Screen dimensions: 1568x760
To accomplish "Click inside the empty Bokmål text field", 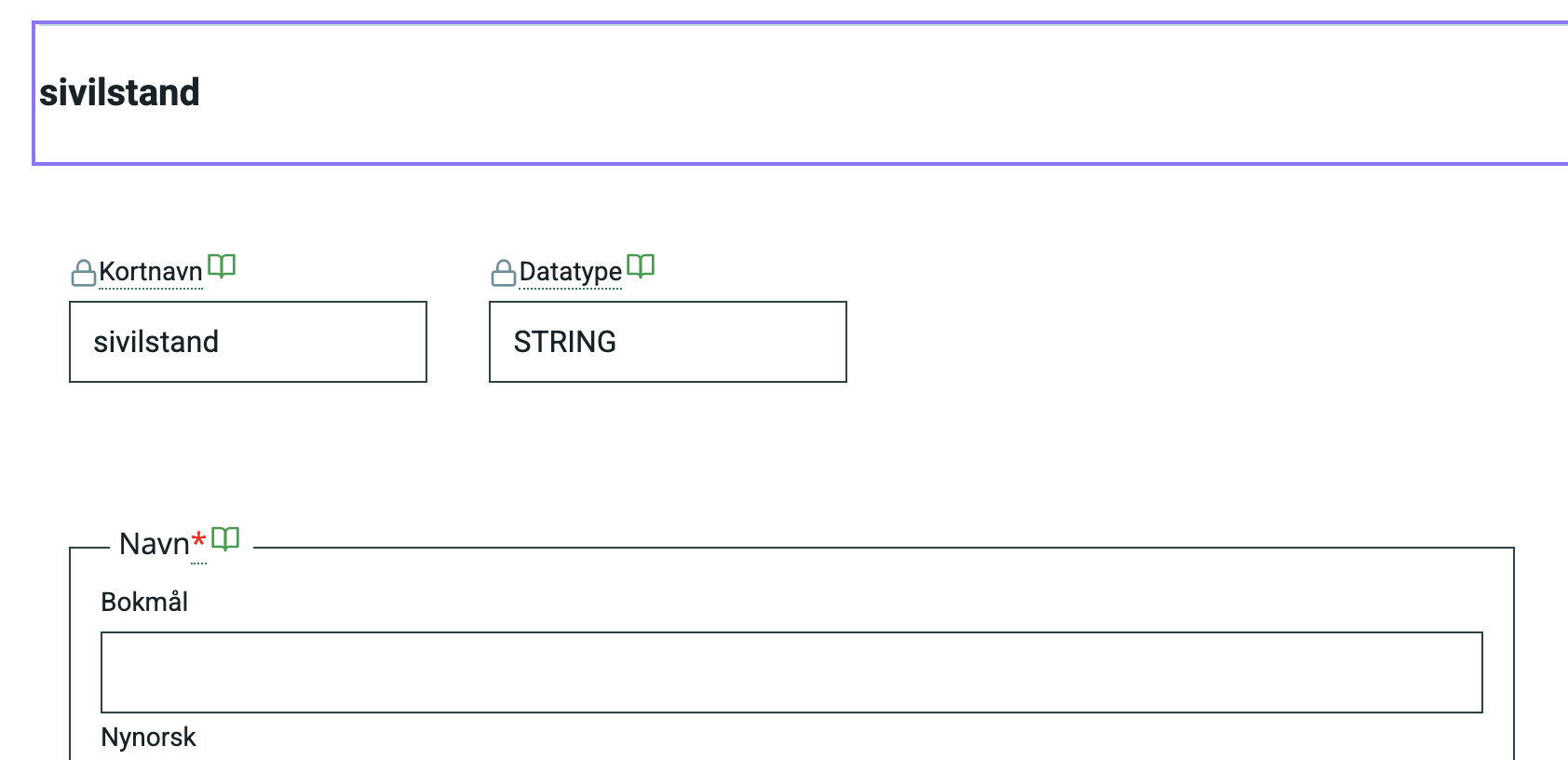I will 790,672.
